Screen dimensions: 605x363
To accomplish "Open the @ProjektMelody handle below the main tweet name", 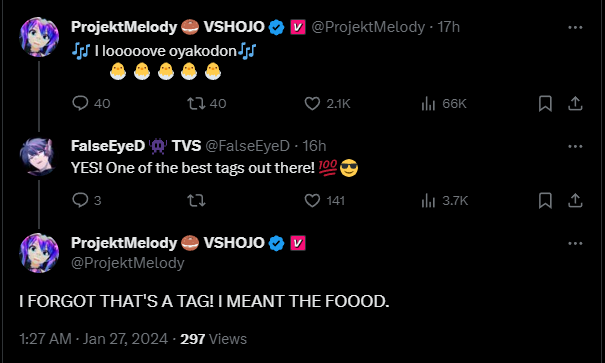I will point(128,263).
